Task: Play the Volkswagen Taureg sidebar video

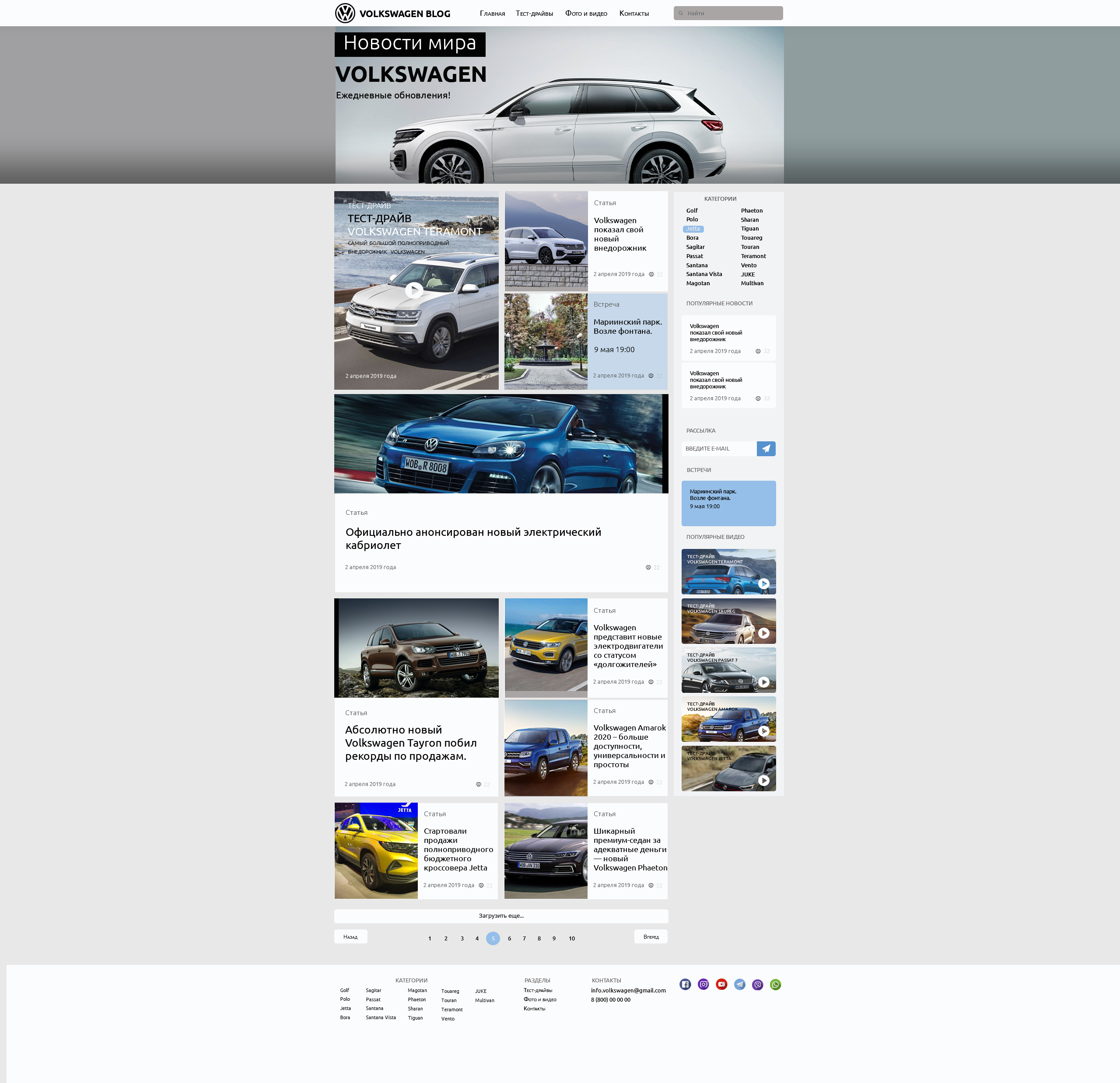Action: 763,633
